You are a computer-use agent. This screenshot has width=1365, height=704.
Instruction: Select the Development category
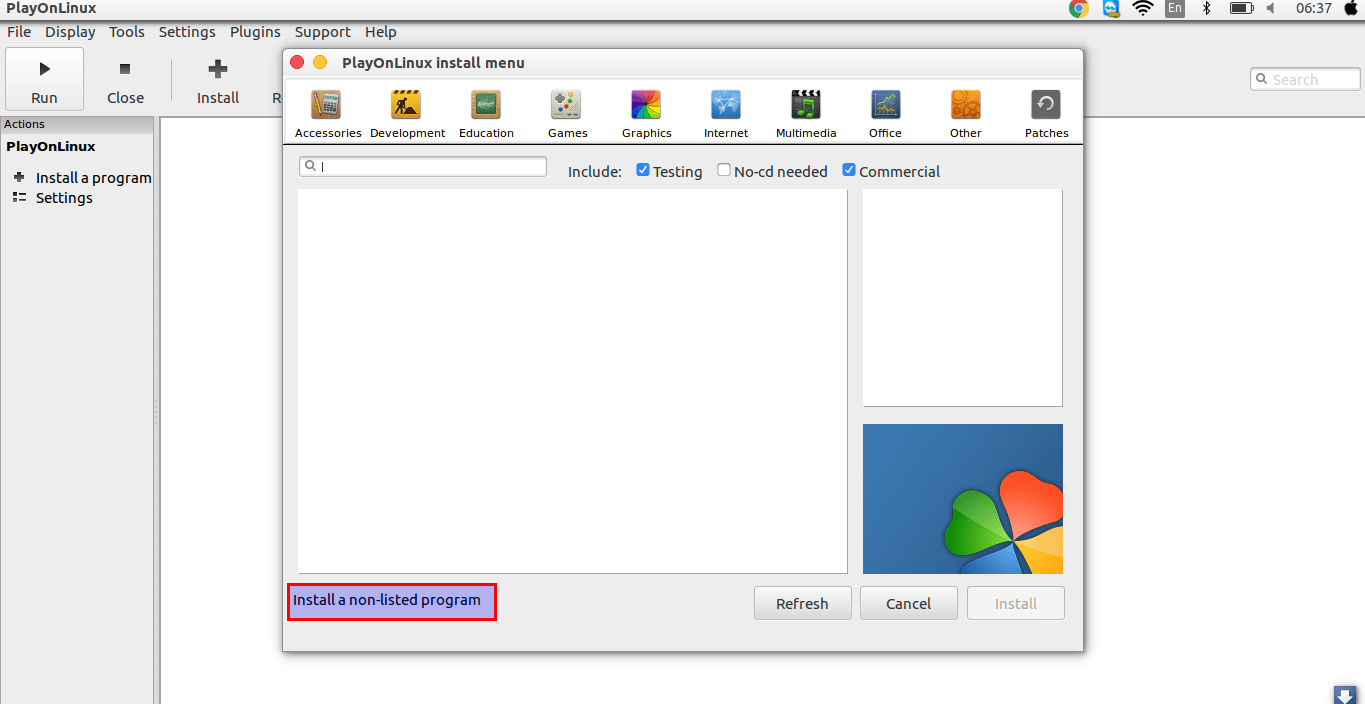[x=407, y=110]
